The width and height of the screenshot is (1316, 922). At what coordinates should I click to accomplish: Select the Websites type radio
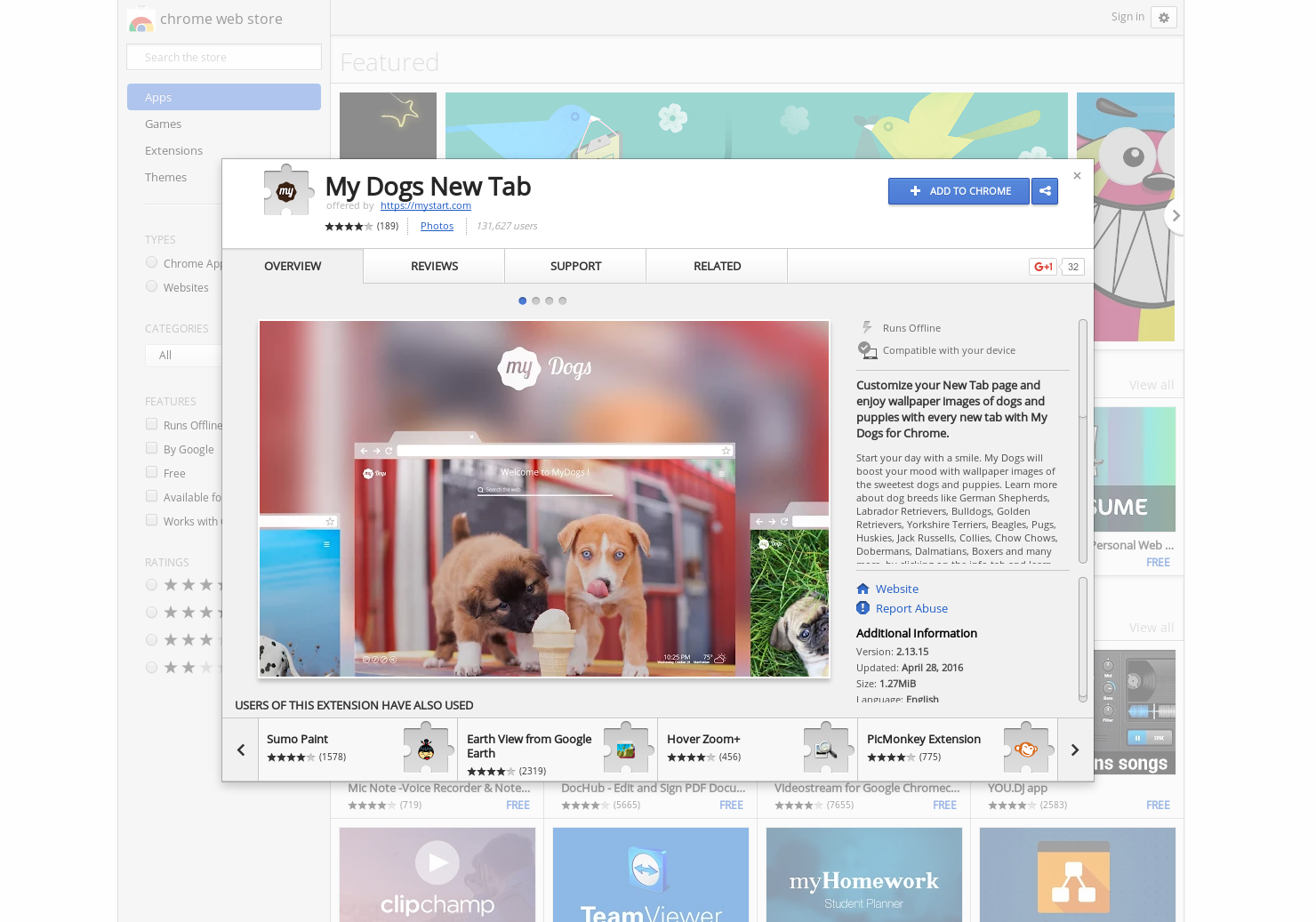151,286
